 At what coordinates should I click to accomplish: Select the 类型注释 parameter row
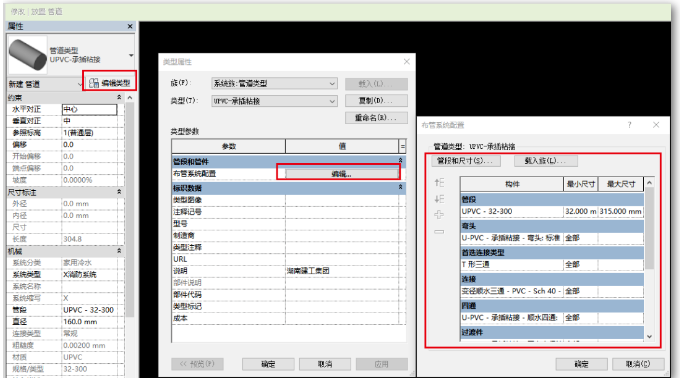(x=285, y=247)
